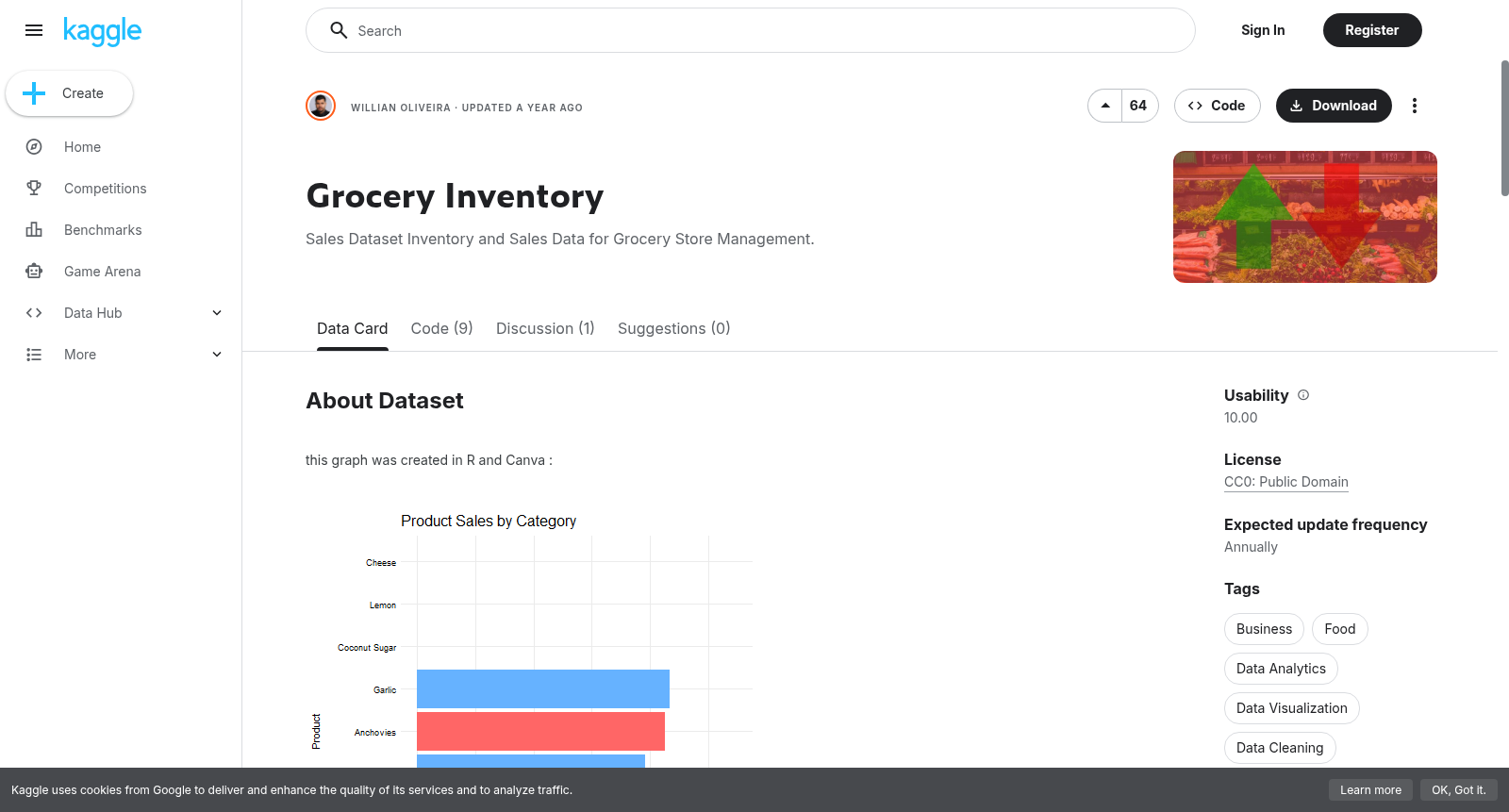Open the CC0: Public Domain license link

coord(1286,482)
